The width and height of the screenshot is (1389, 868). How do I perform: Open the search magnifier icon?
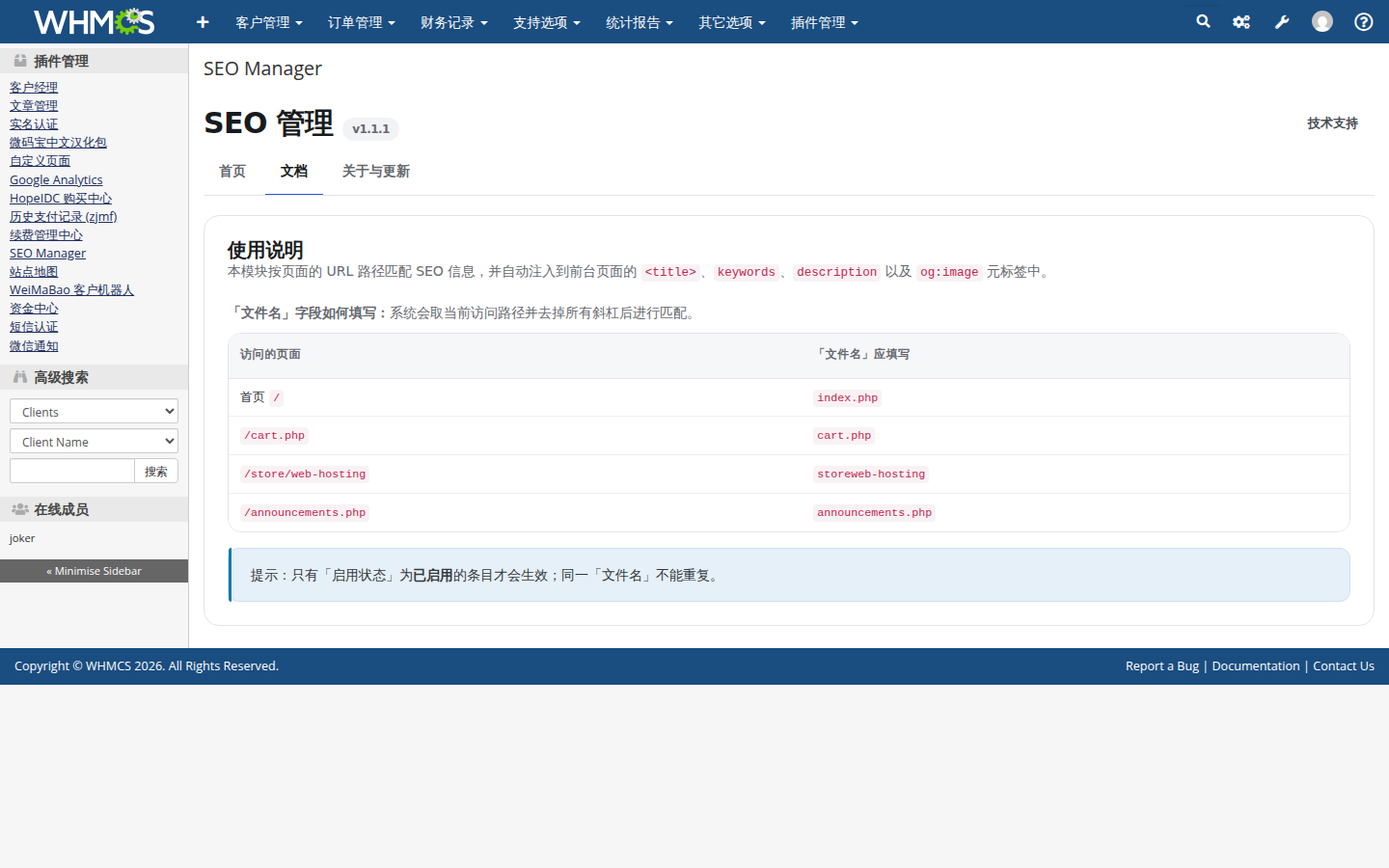[x=1203, y=21]
